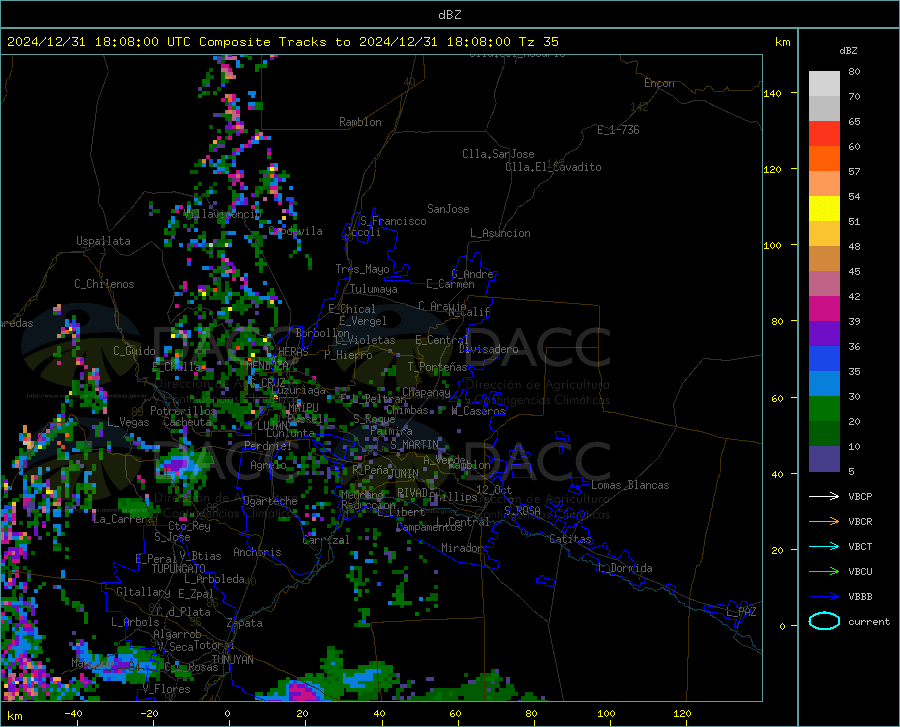Click the L_Vegas map label

pos(128,422)
